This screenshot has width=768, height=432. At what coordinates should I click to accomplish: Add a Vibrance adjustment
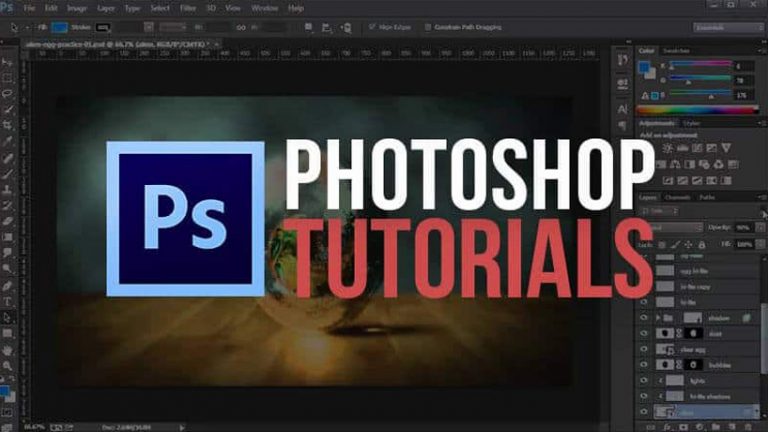[x=726, y=148]
